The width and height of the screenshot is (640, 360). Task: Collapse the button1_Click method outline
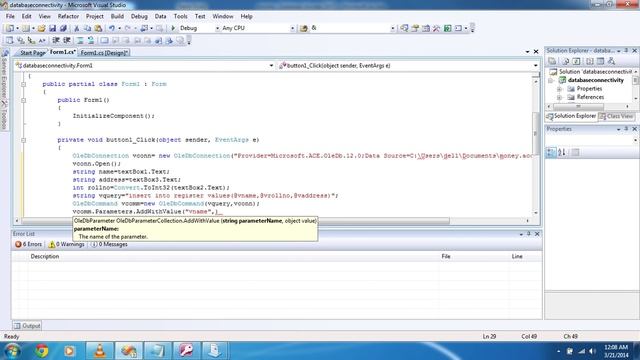tap(23, 140)
